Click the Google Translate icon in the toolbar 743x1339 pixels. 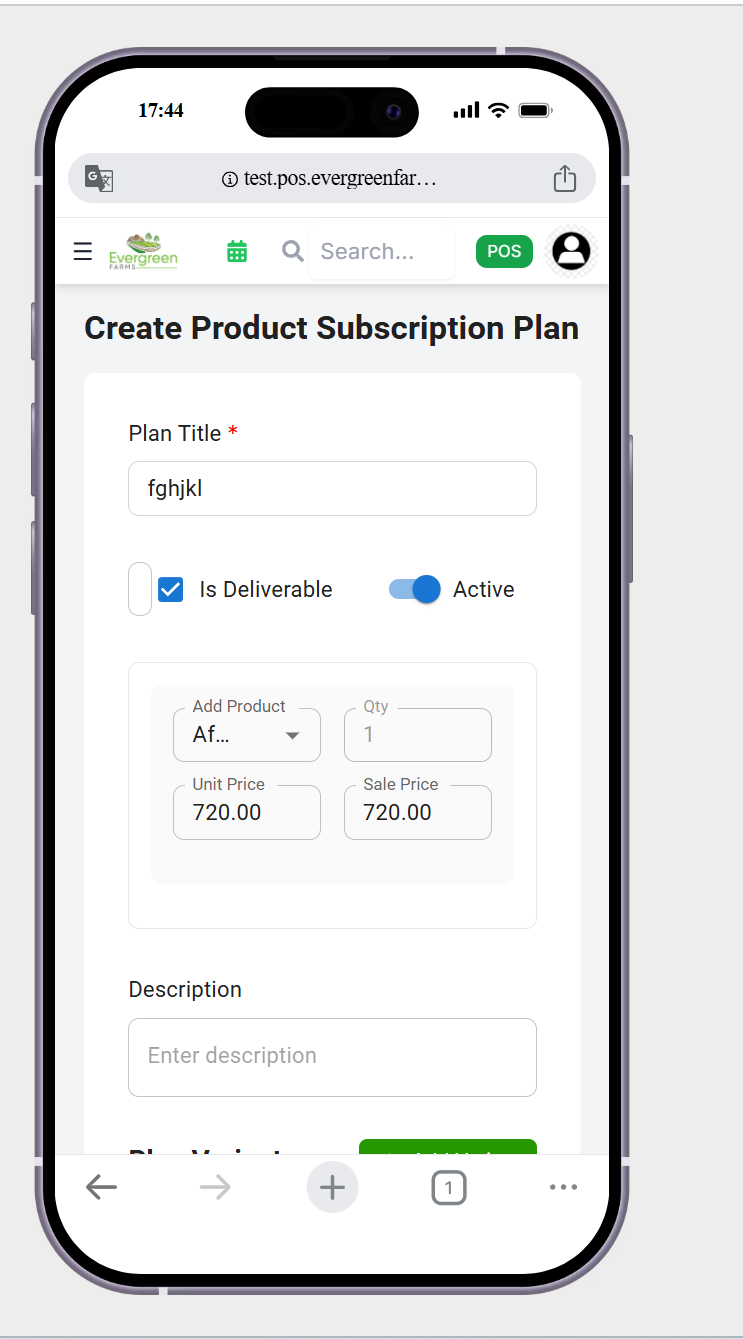tap(97, 178)
